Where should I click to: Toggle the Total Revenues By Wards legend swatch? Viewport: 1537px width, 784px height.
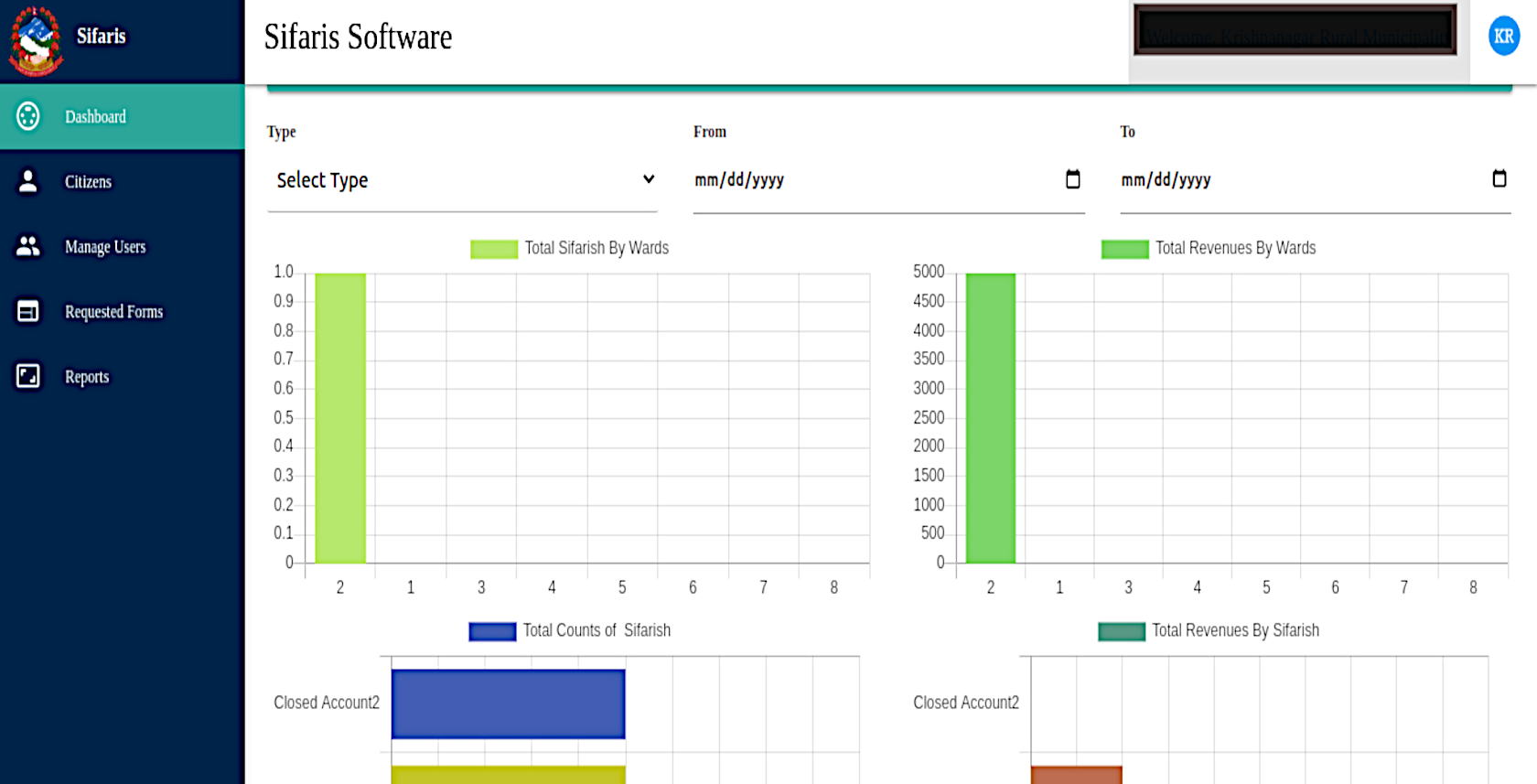pyautogui.click(x=1124, y=249)
